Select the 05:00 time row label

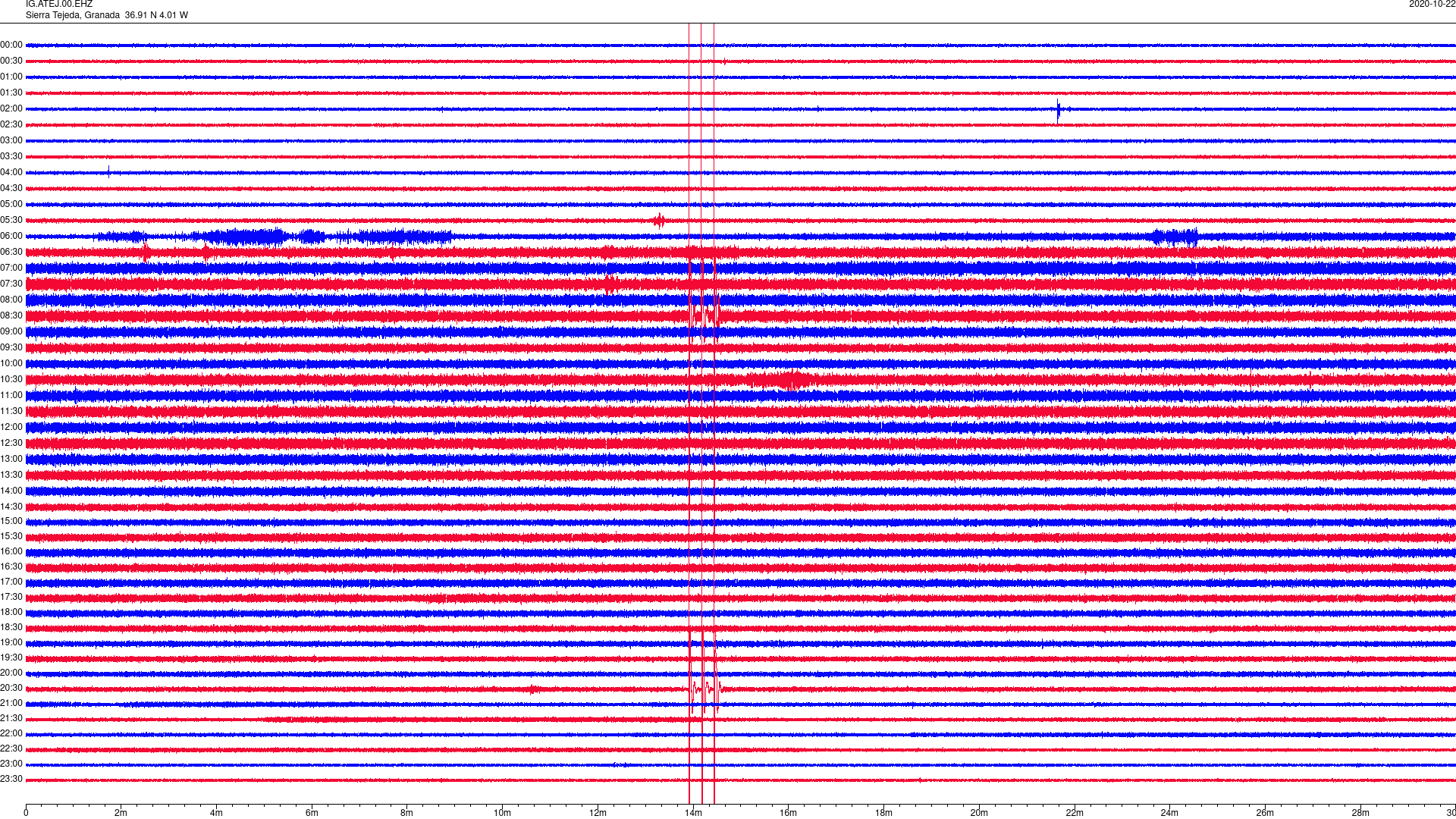click(11, 205)
